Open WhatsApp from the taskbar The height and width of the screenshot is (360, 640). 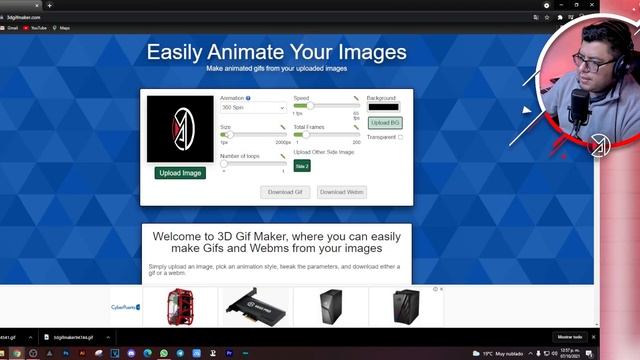[164, 353]
